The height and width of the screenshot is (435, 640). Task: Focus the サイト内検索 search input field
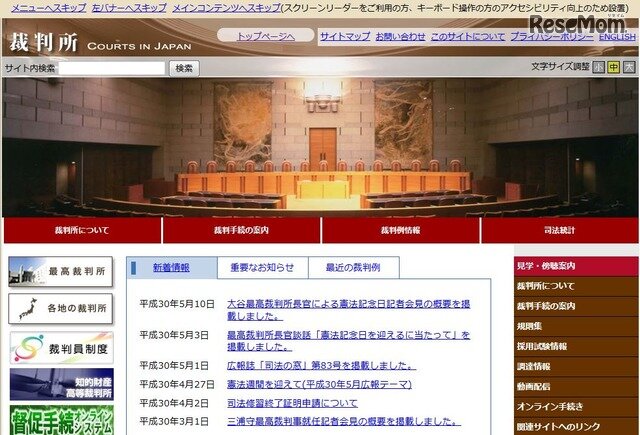(x=112, y=69)
